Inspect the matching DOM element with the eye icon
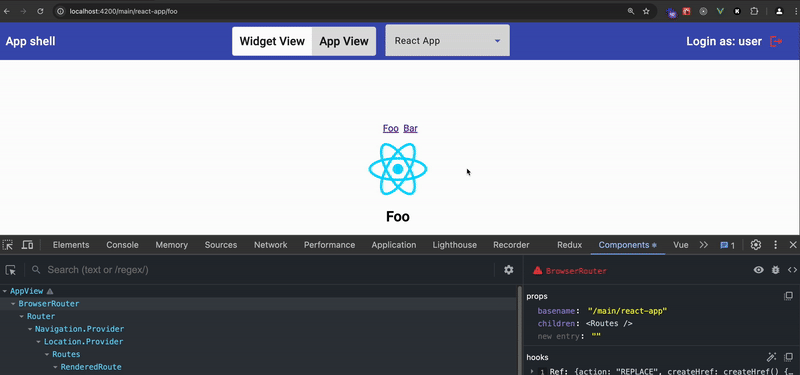The width and height of the screenshot is (800, 375). pyautogui.click(x=759, y=270)
